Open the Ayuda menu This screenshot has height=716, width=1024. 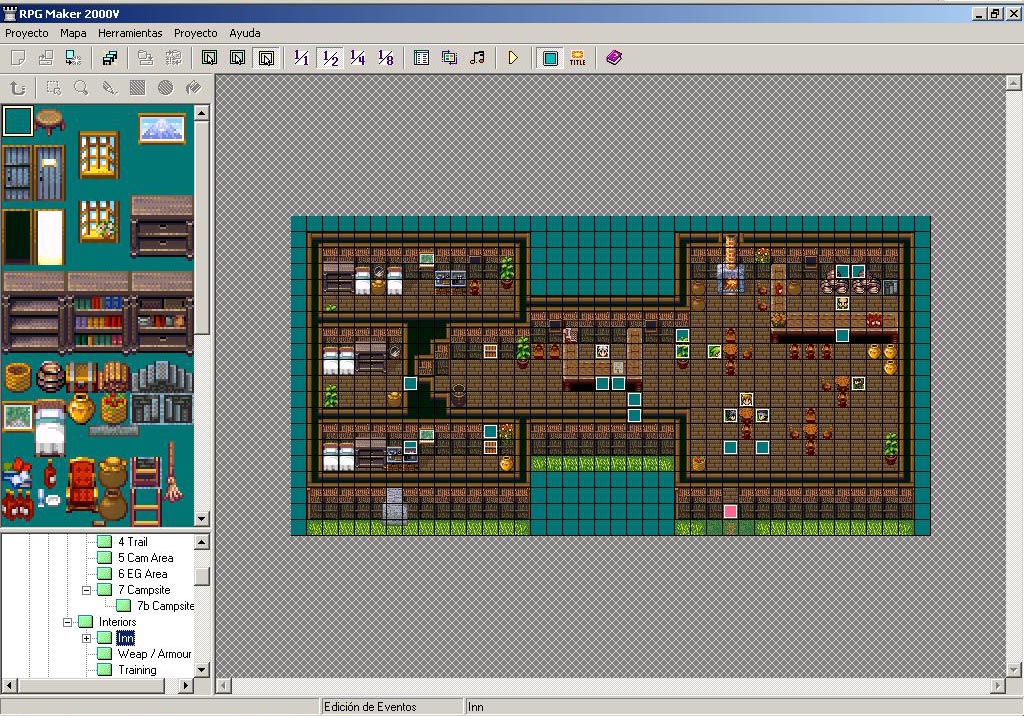point(245,33)
